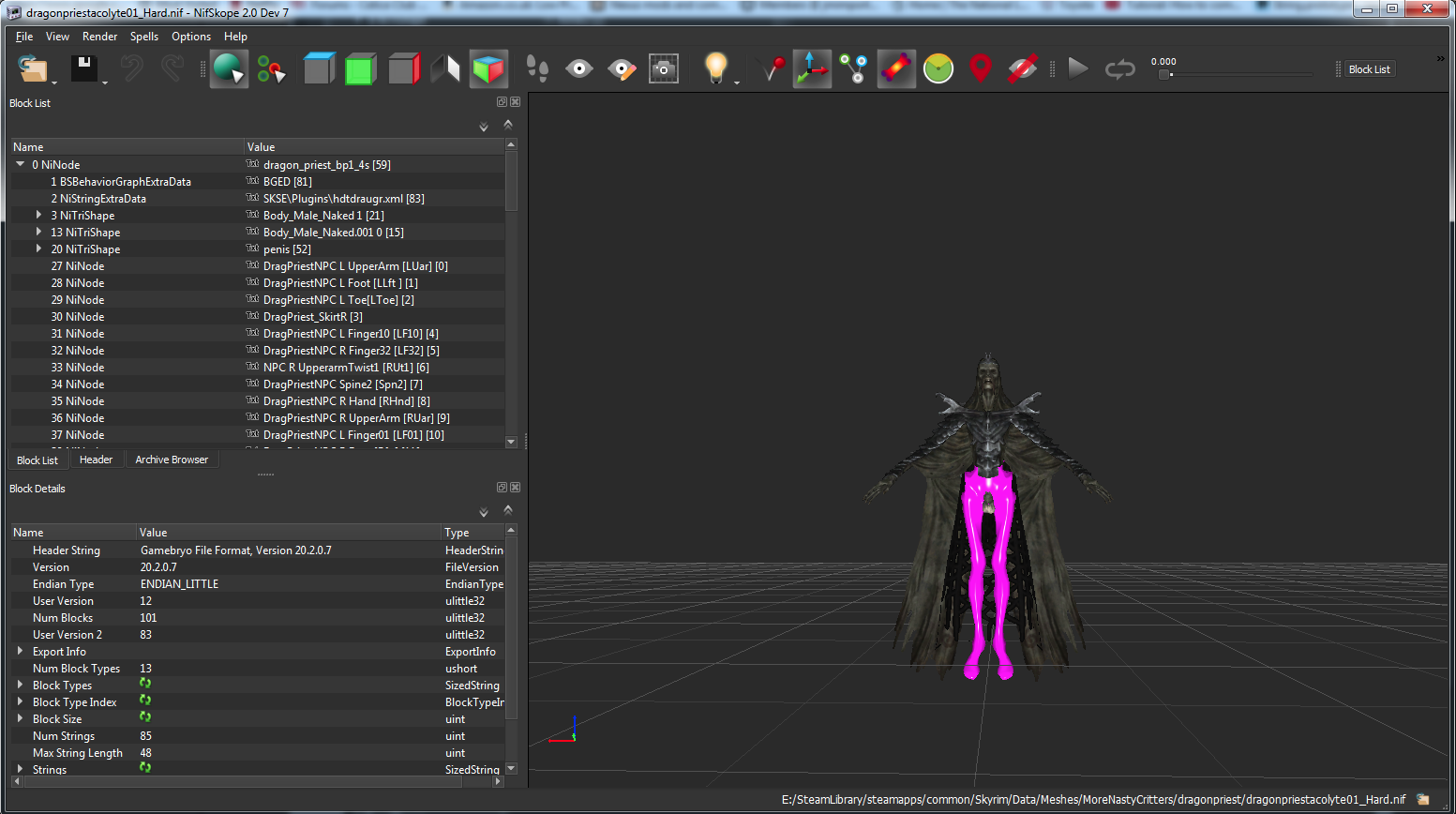
Task: Open the View menu
Action: 57,37
